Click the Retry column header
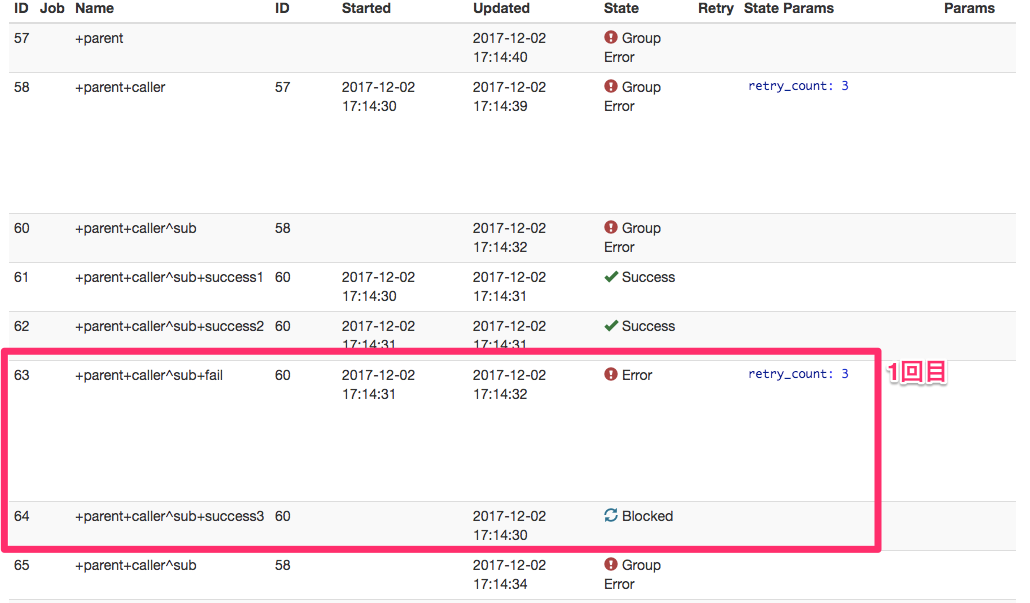This screenshot has height=603, width=1030. pos(715,8)
